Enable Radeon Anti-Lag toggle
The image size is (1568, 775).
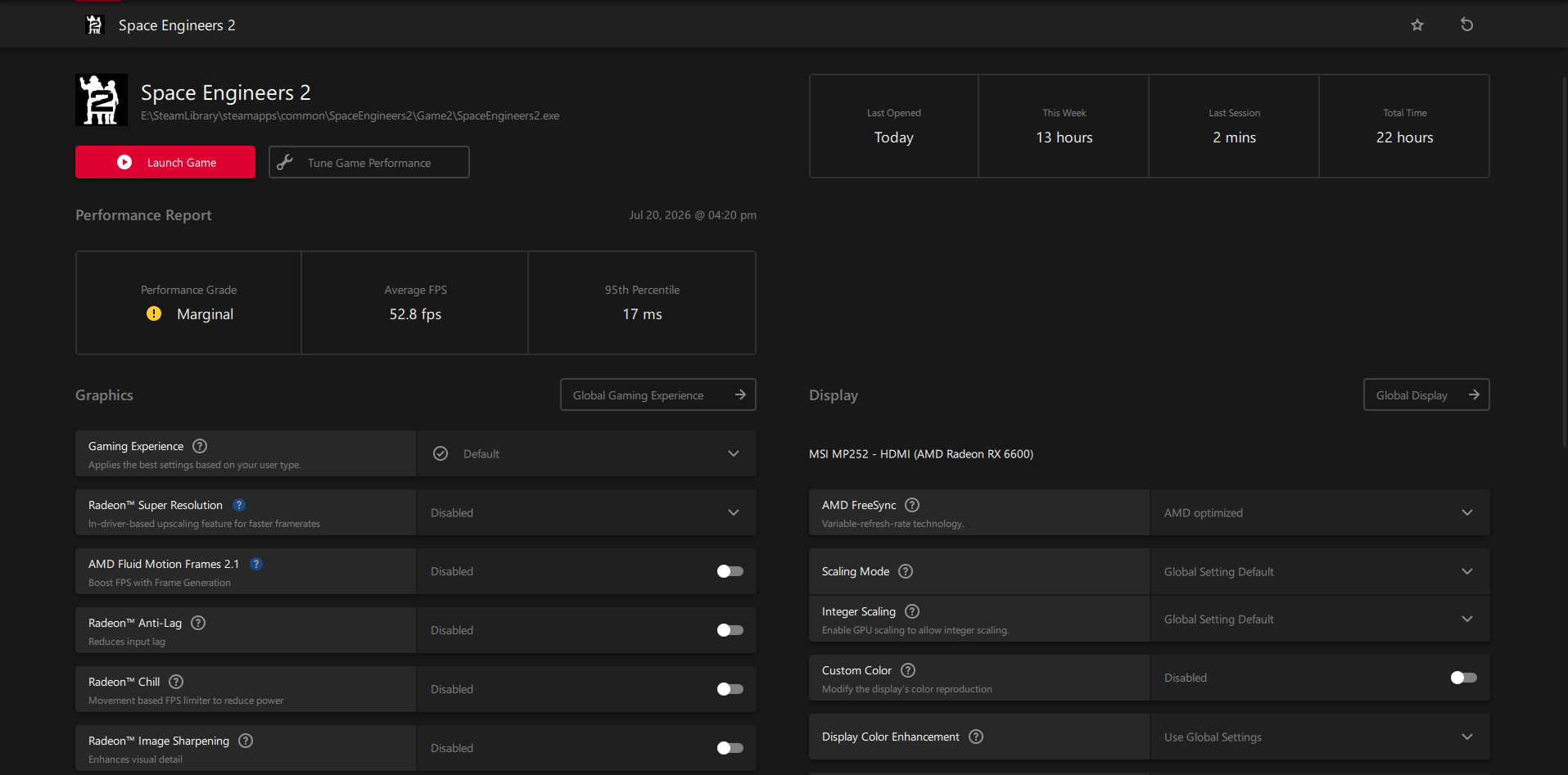point(730,630)
